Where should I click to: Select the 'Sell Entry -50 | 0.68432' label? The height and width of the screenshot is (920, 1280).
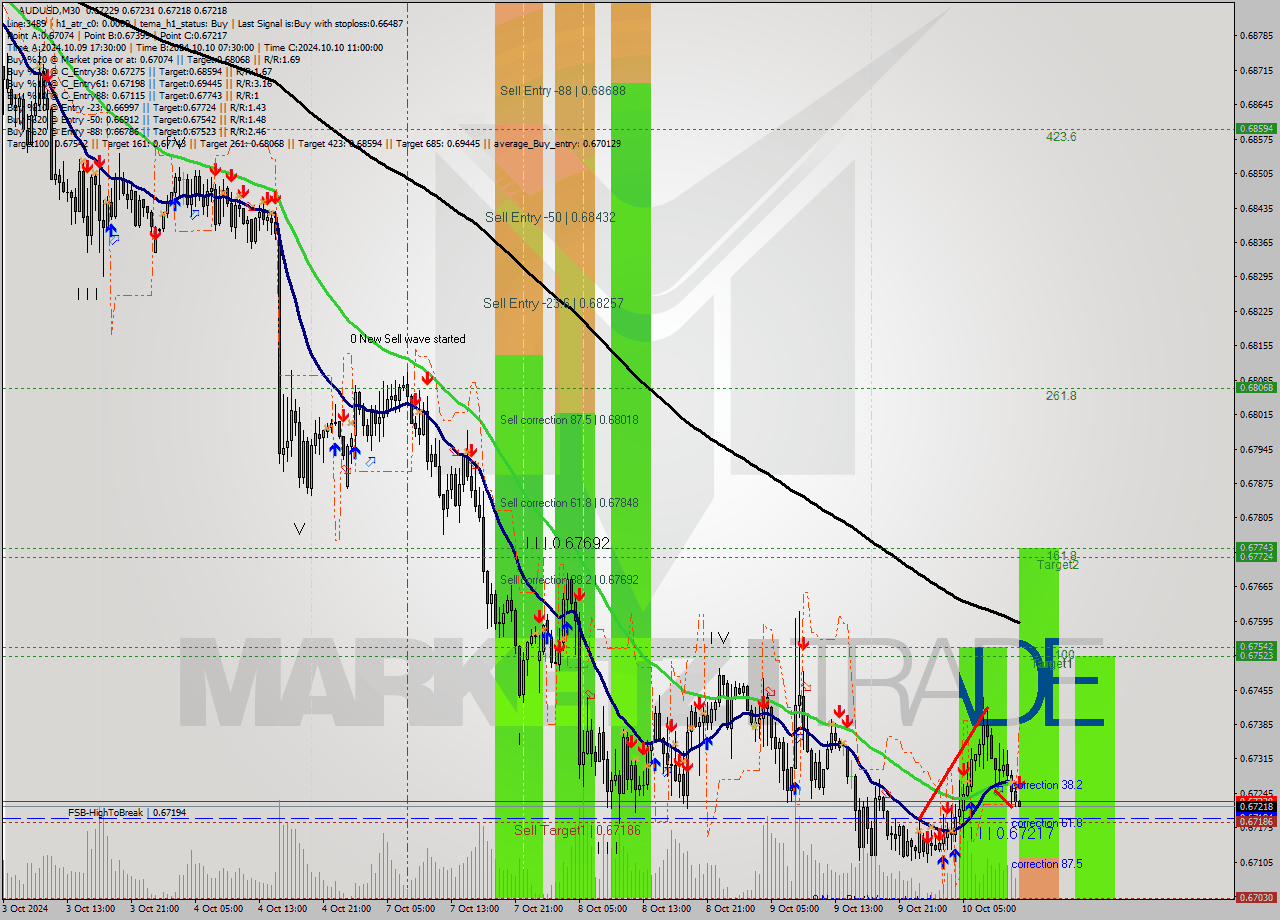pos(548,217)
